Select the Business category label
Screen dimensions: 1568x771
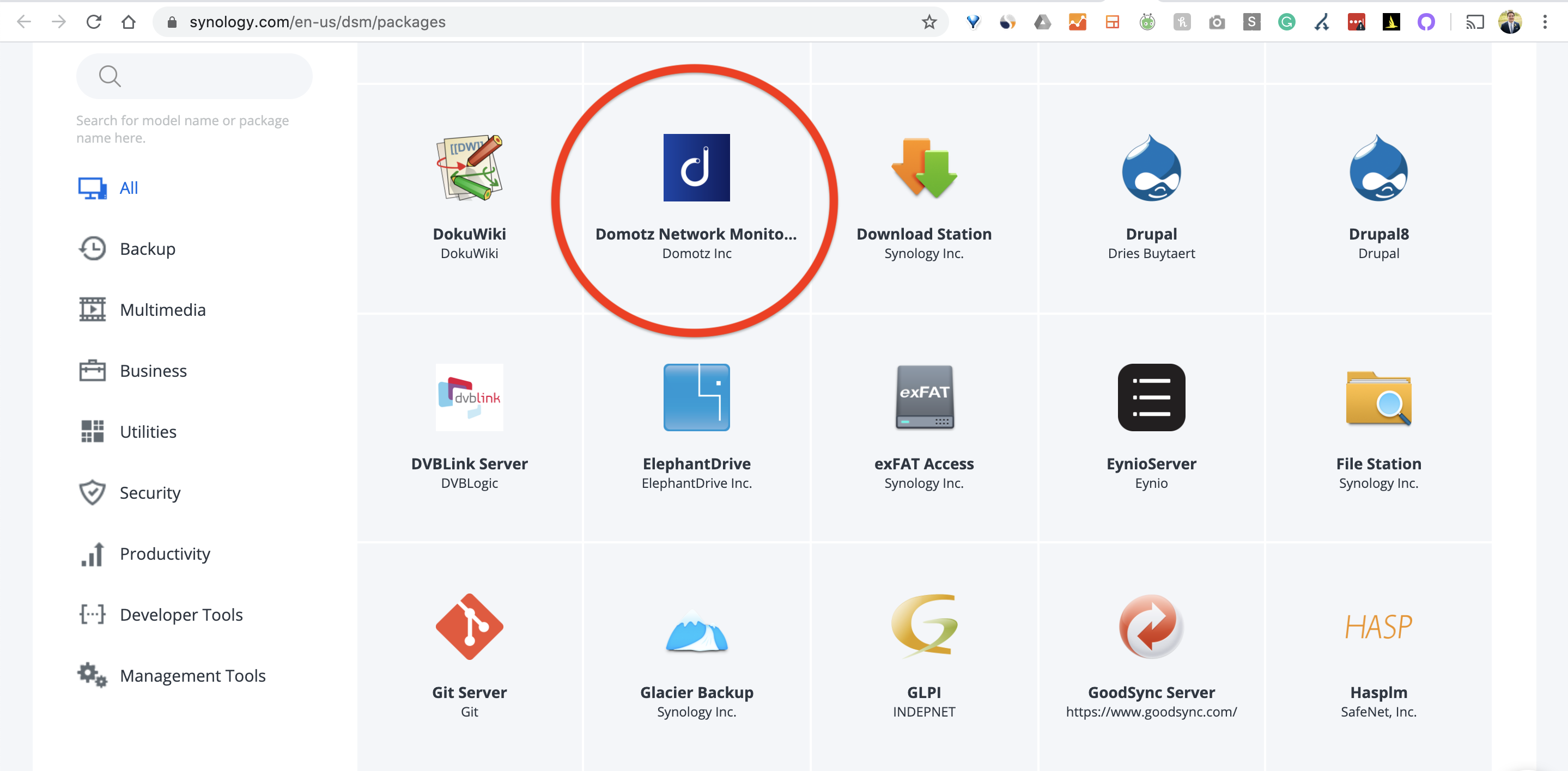154,370
